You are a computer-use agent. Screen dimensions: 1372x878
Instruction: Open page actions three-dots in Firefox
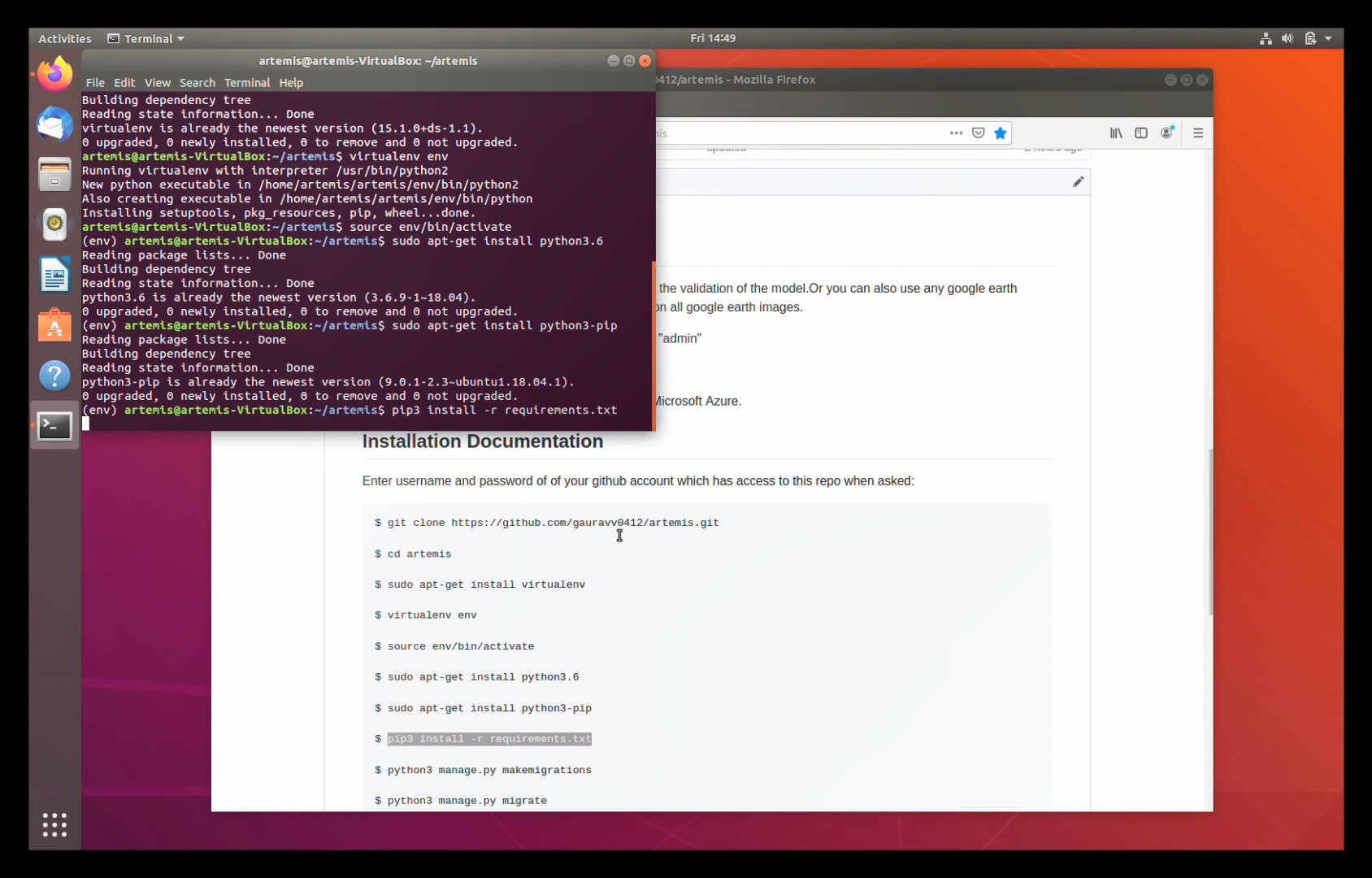pyautogui.click(x=956, y=133)
